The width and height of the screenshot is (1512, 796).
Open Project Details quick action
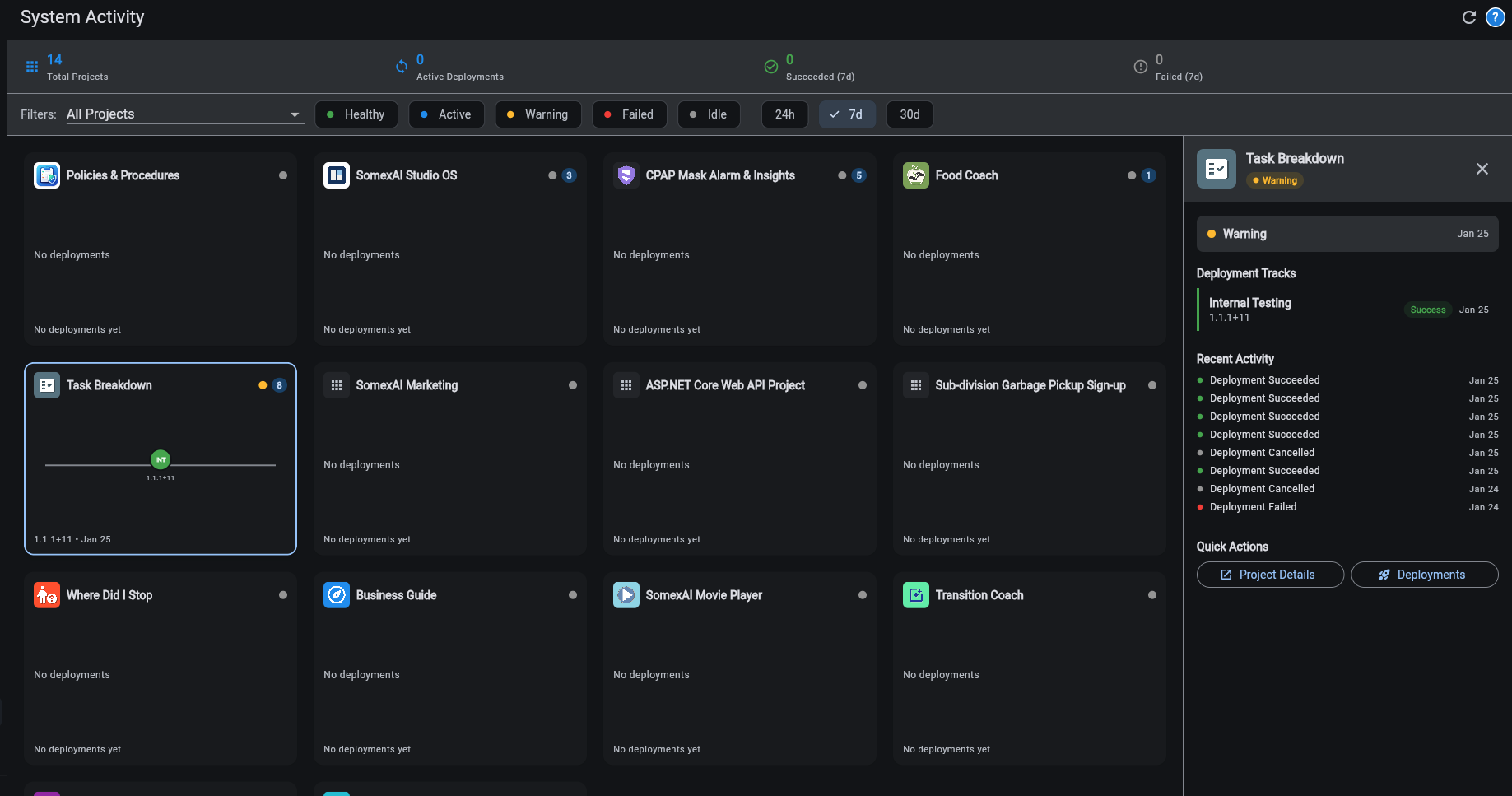1269,575
